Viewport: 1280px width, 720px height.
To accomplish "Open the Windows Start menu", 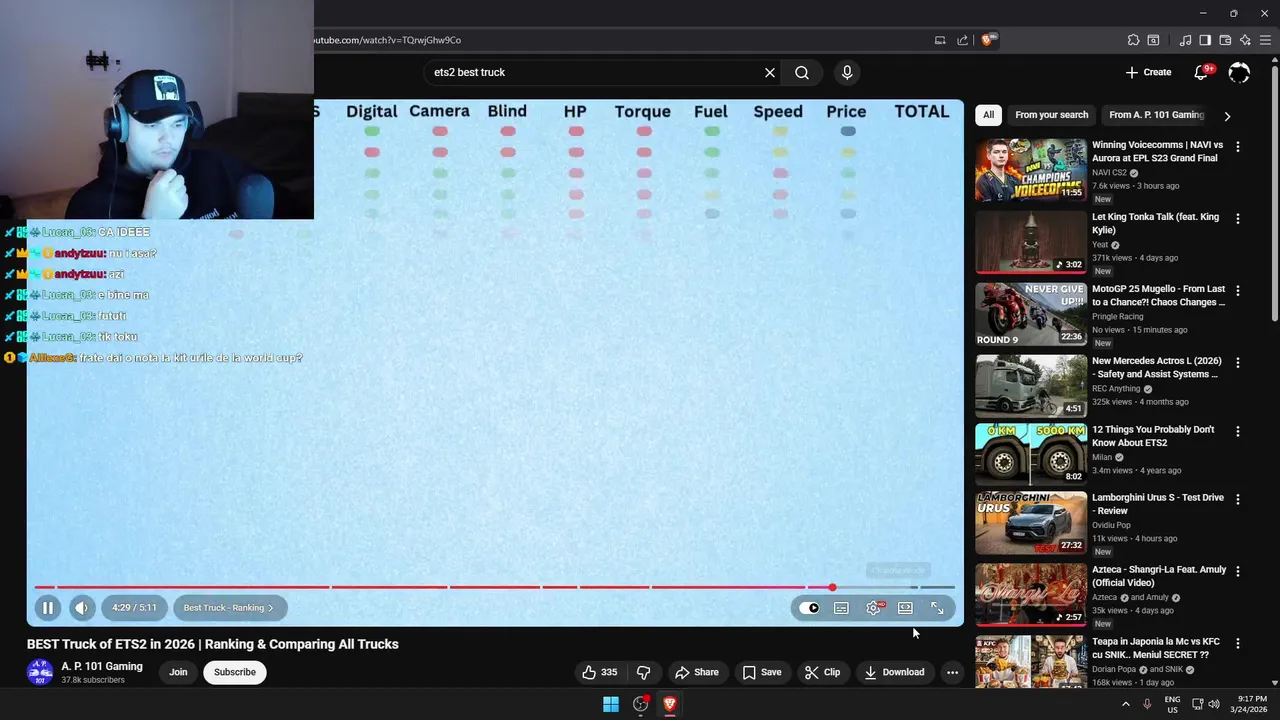I will click(611, 704).
